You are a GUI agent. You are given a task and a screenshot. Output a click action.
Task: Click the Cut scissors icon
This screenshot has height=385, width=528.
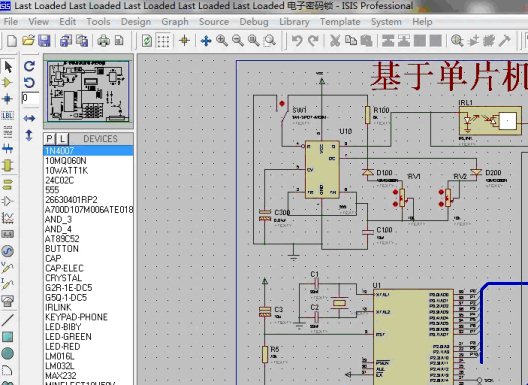click(335, 41)
